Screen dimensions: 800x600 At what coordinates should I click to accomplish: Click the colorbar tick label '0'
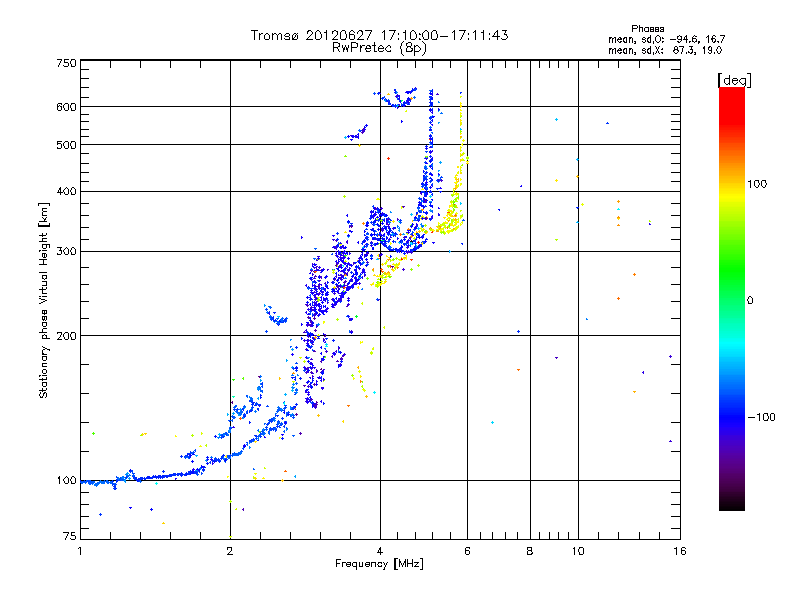(750, 300)
